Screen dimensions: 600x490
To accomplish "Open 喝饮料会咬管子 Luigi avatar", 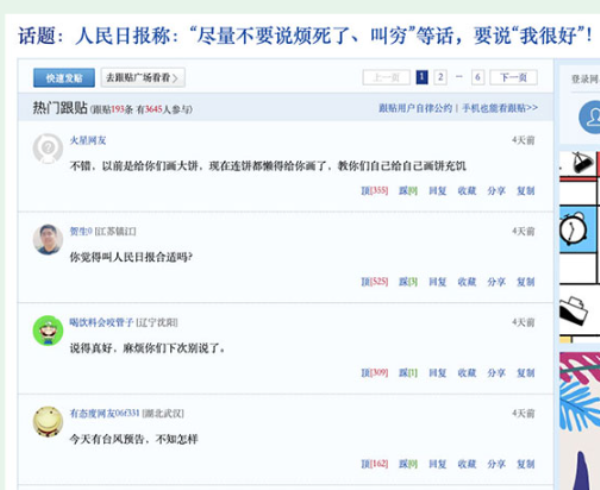I will (48, 330).
